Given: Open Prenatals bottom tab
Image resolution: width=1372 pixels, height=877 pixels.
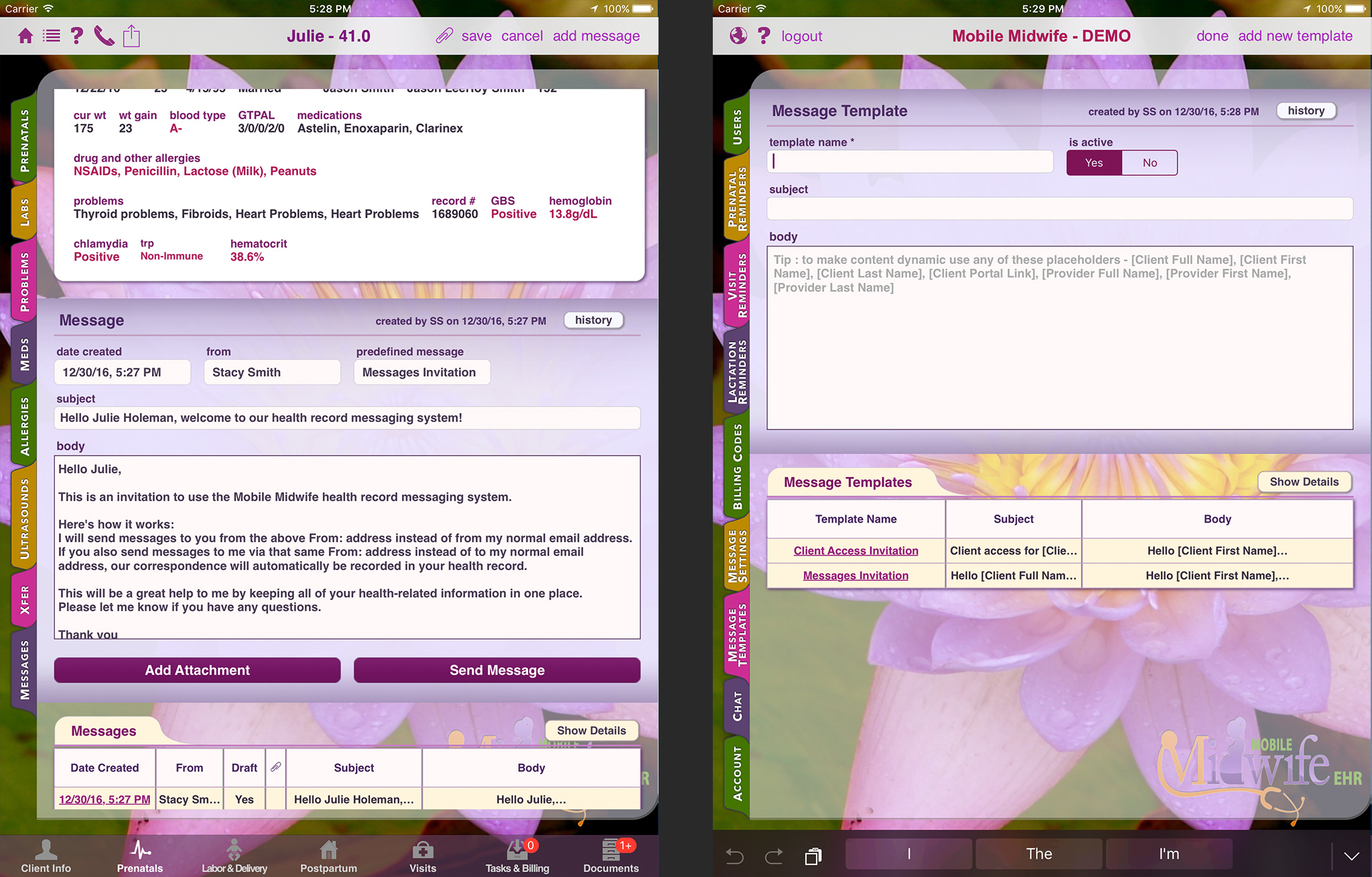Looking at the screenshot, I should (140, 856).
